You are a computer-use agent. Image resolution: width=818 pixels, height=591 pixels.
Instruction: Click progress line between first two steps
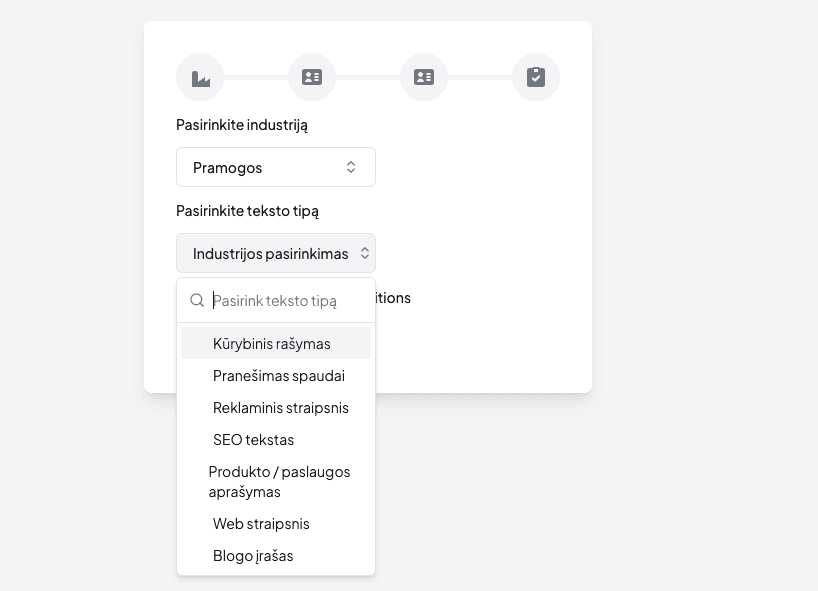(x=256, y=77)
